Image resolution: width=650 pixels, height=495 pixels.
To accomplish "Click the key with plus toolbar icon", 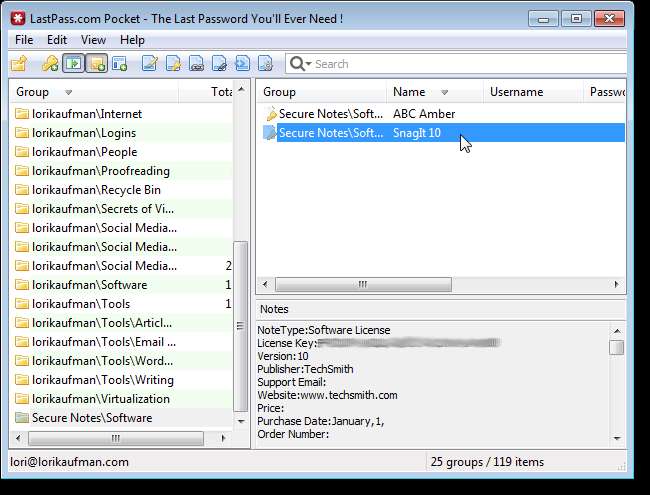I will (x=50, y=64).
